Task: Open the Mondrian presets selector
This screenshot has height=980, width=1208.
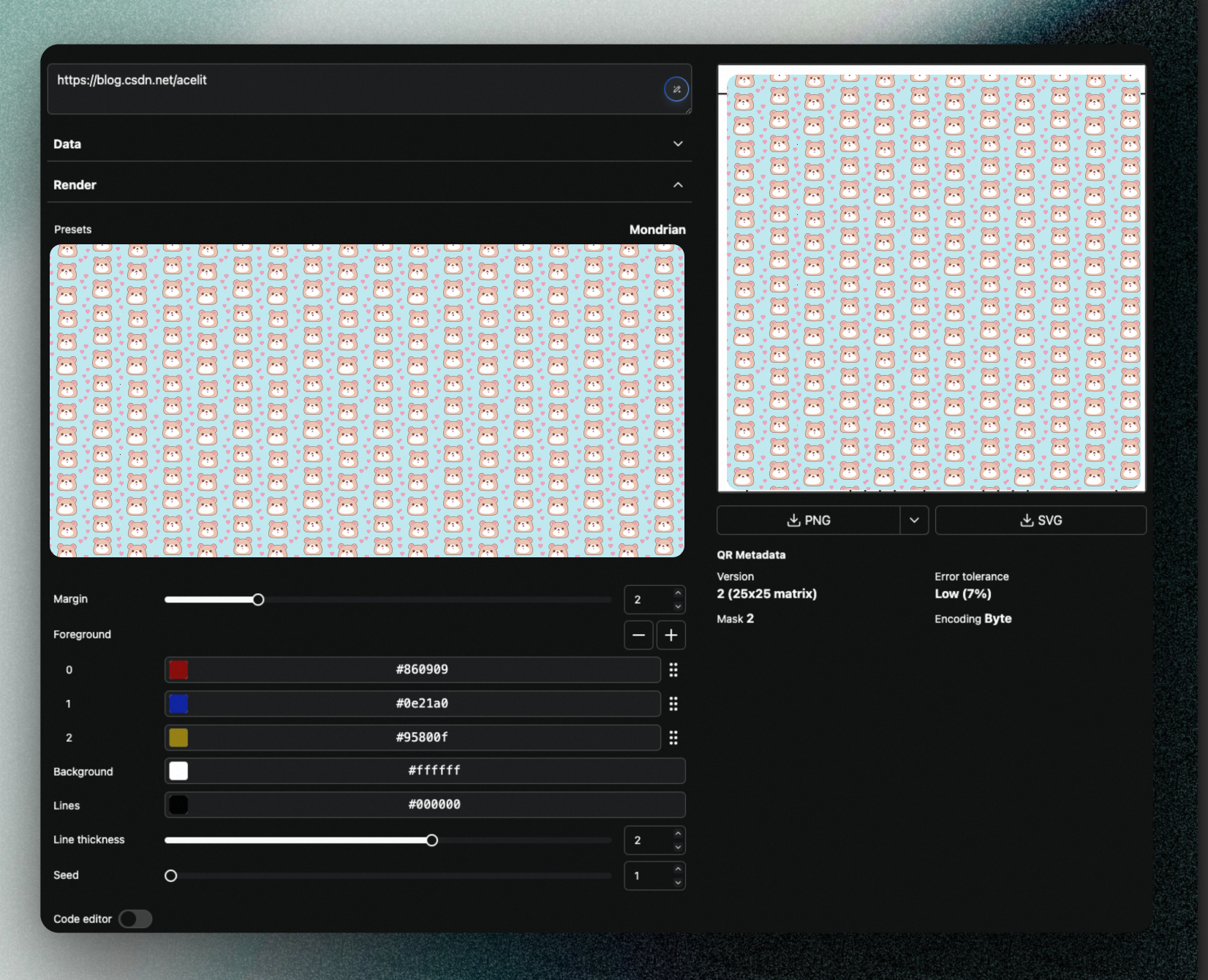Action: point(657,230)
